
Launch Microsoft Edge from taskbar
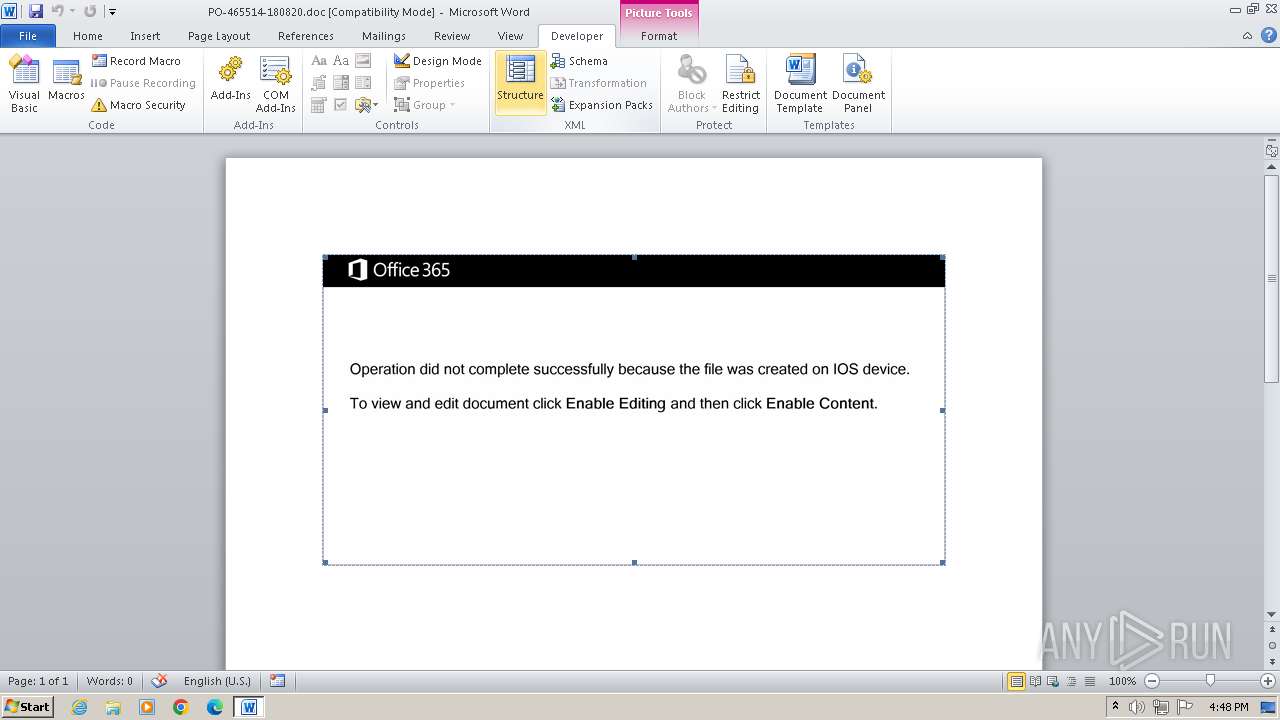(215, 707)
